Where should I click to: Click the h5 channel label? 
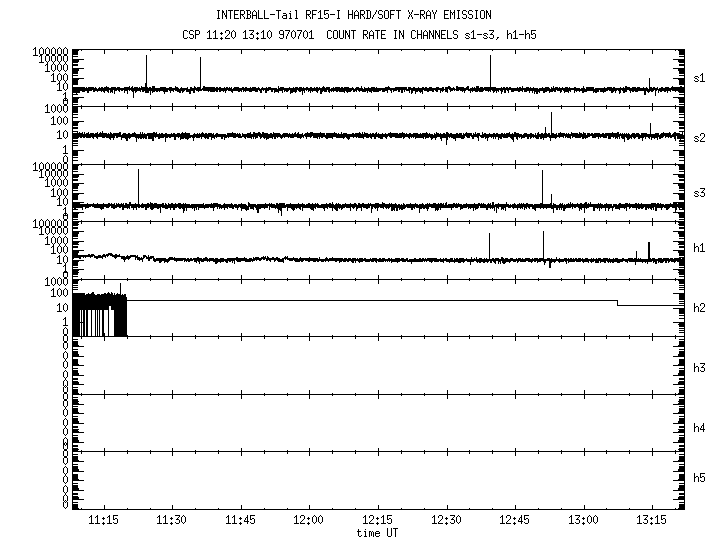700,478
